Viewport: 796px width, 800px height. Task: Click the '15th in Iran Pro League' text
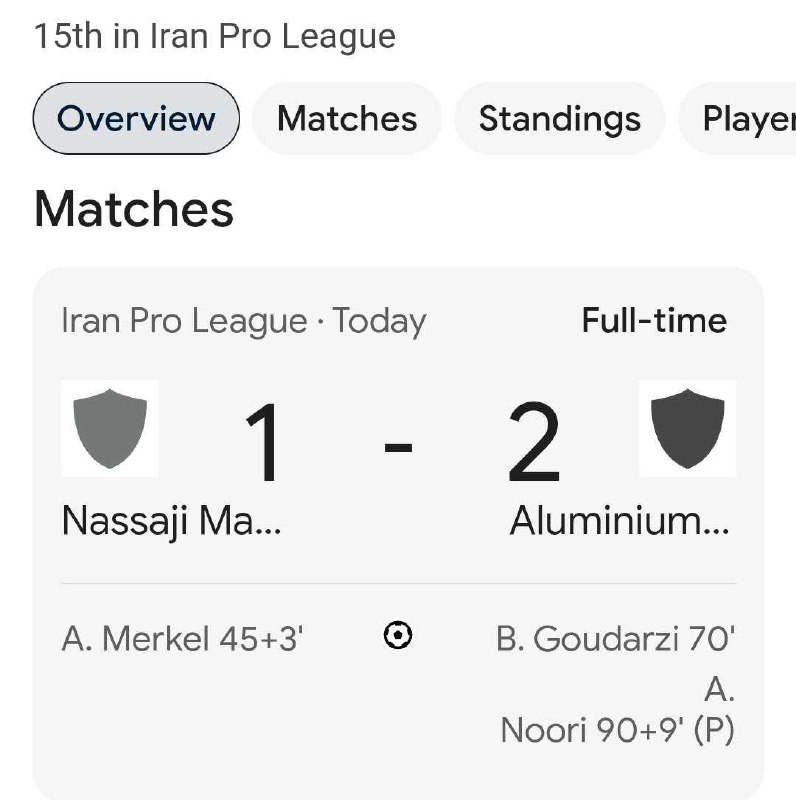(215, 37)
